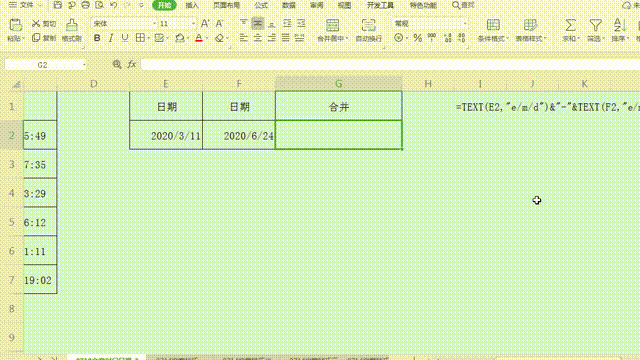
Task: Click the Save icon in quick access toolbar
Action: 58,5
